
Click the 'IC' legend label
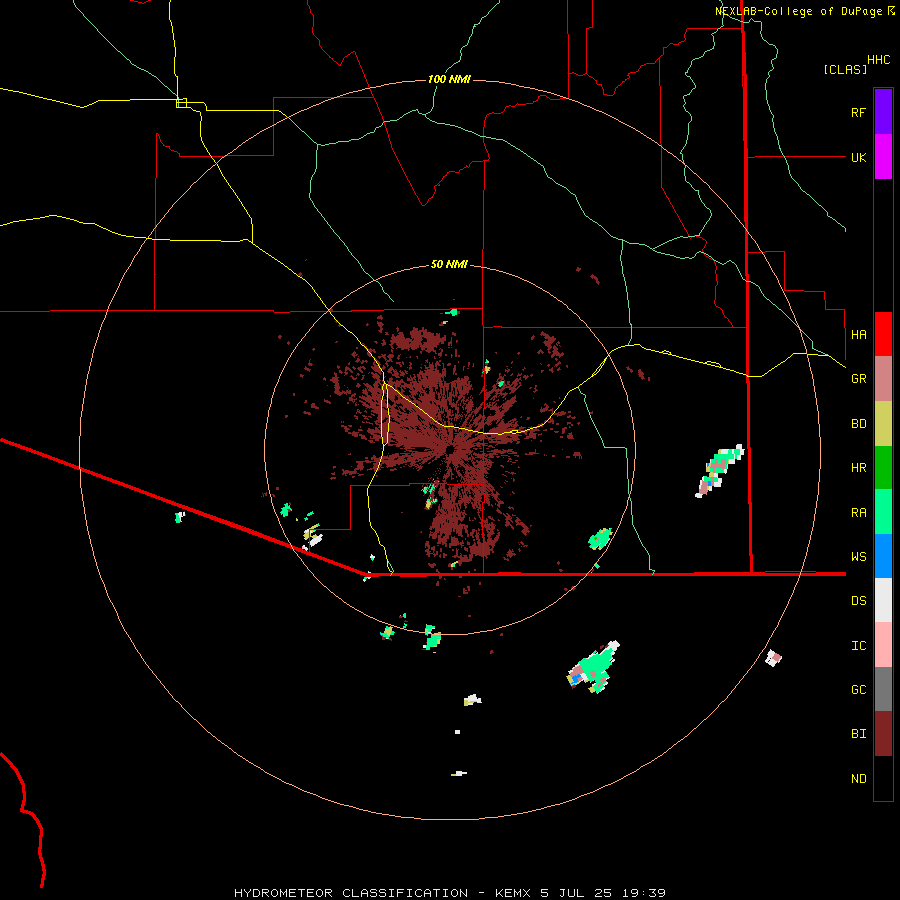click(858, 646)
